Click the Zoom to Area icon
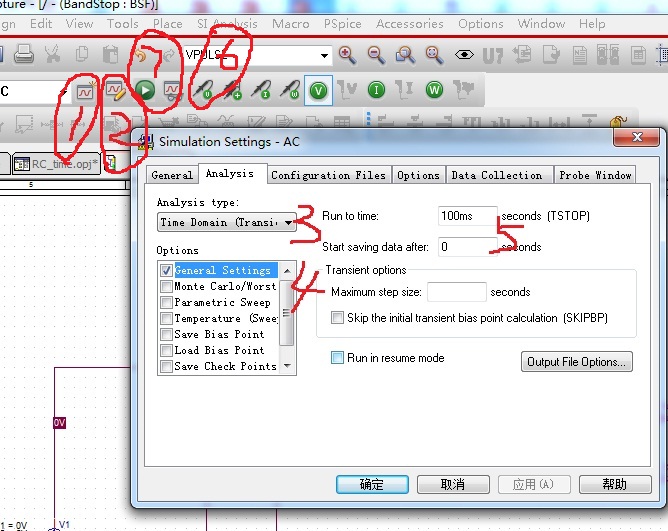 point(405,55)
